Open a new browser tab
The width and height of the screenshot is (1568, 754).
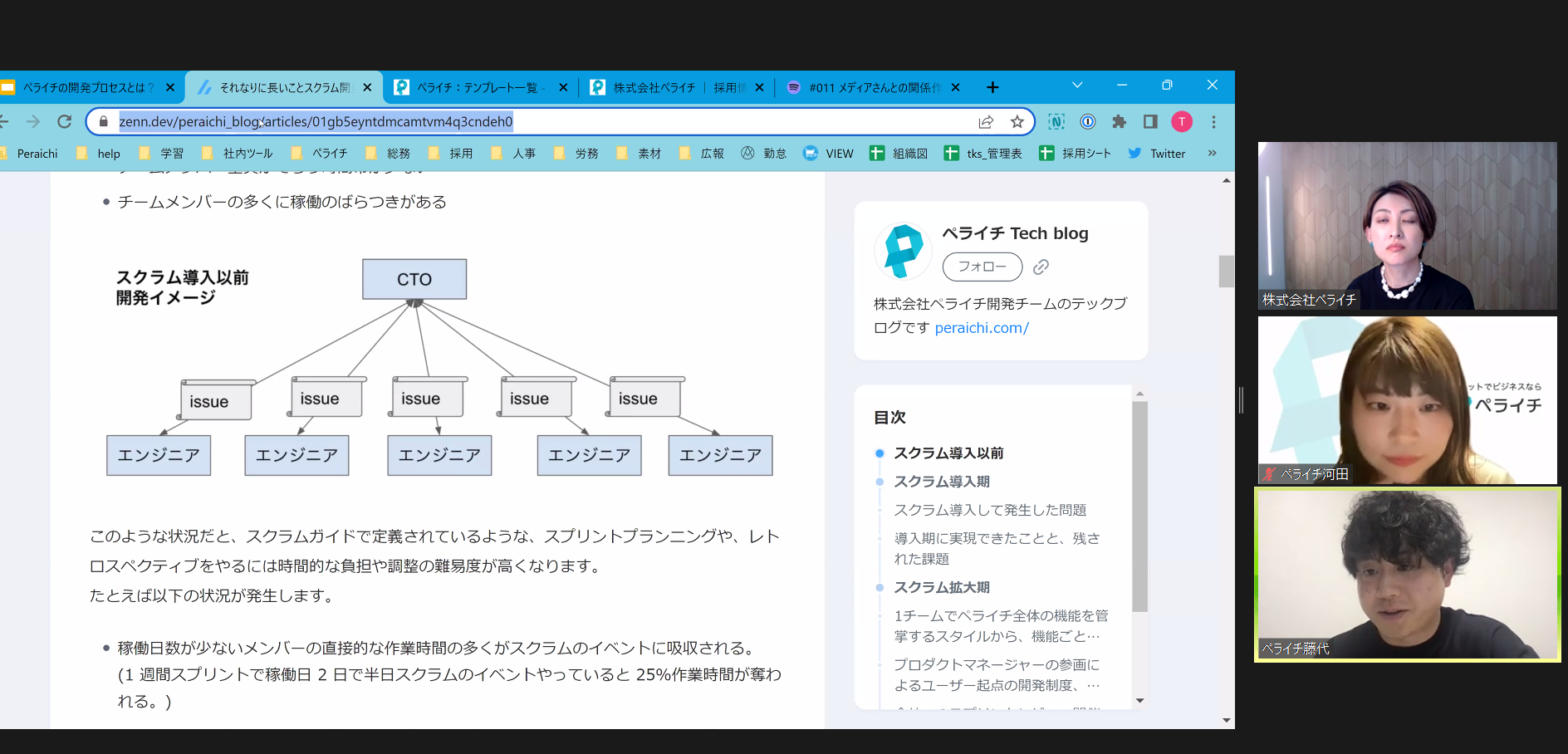tap(992, 87)
